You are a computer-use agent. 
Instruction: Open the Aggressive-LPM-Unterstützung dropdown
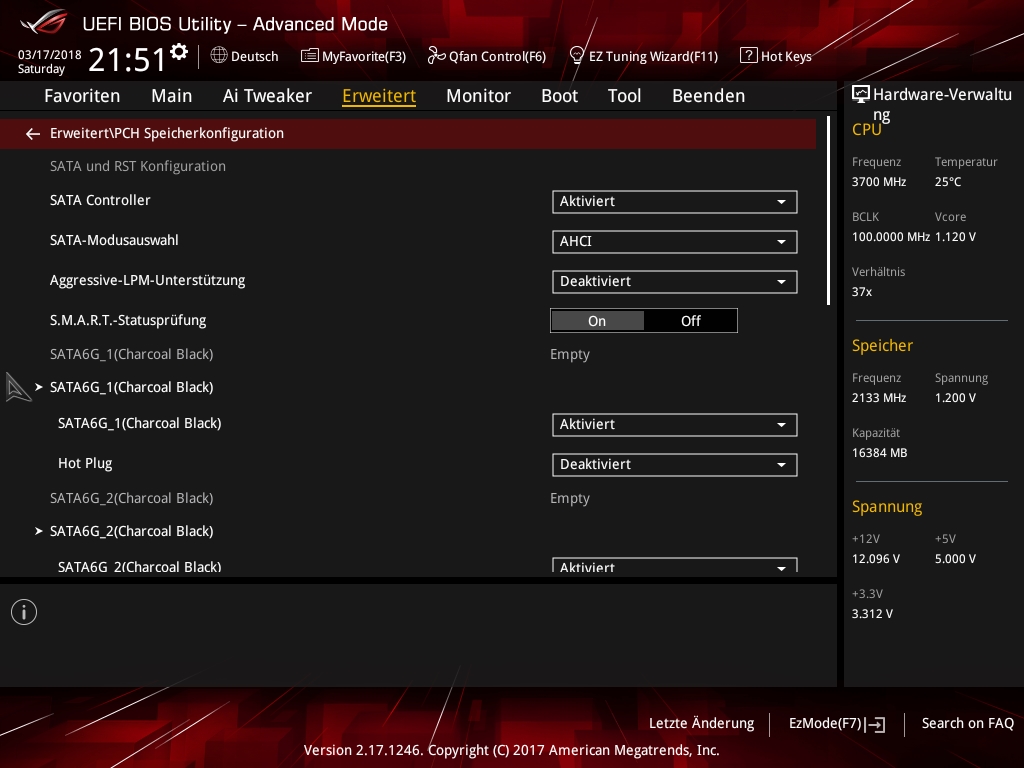pos(675,281)
